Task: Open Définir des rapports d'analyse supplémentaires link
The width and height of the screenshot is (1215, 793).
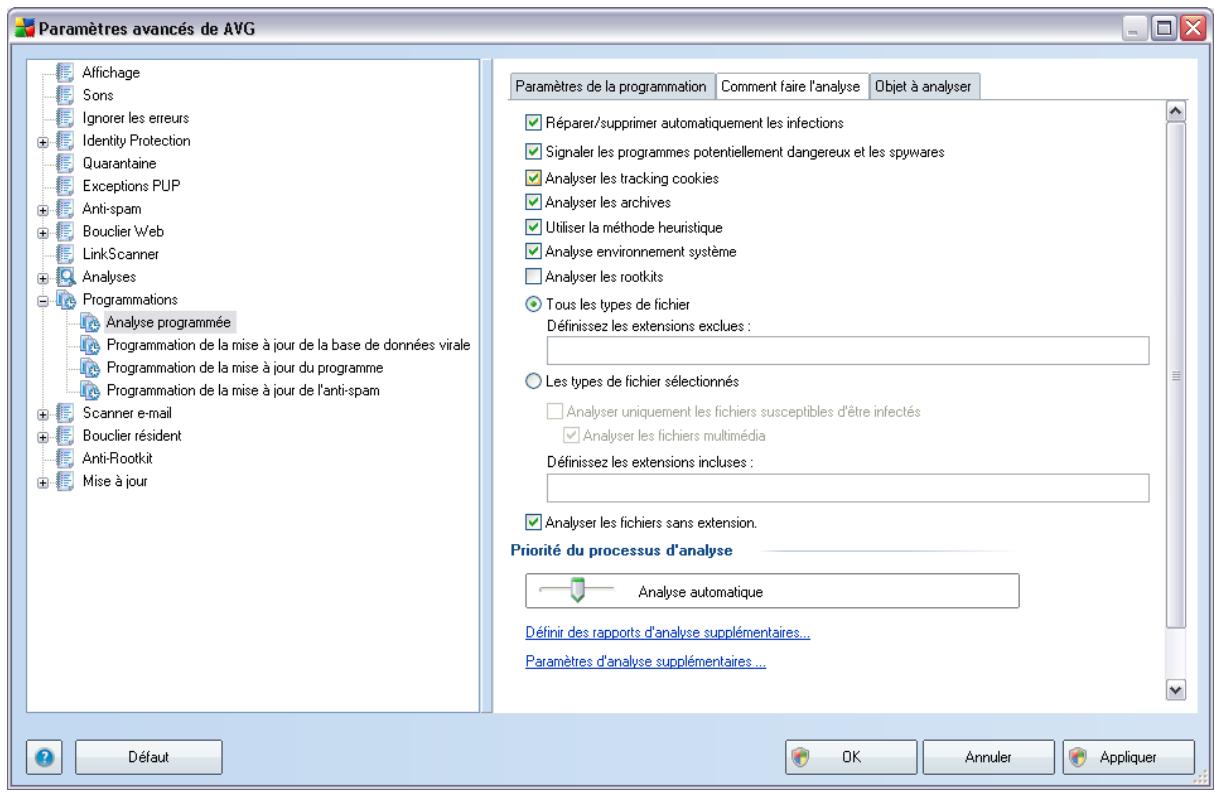Action: click(668, 634)
